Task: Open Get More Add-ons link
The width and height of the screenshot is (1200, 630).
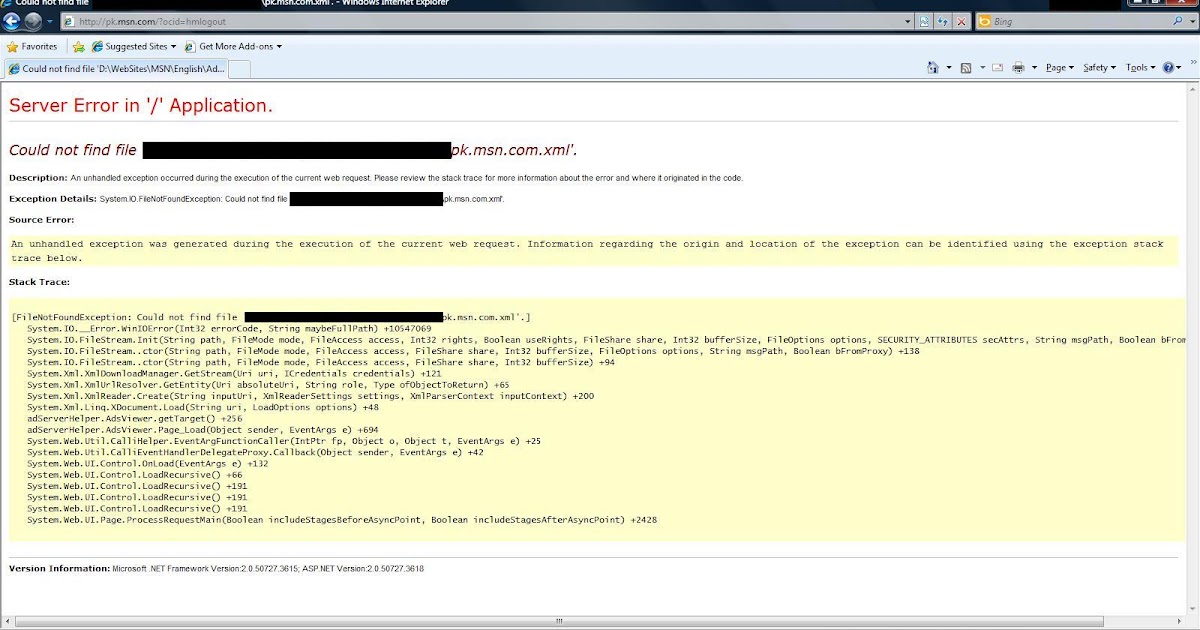Action: click(x=233, y=46)
